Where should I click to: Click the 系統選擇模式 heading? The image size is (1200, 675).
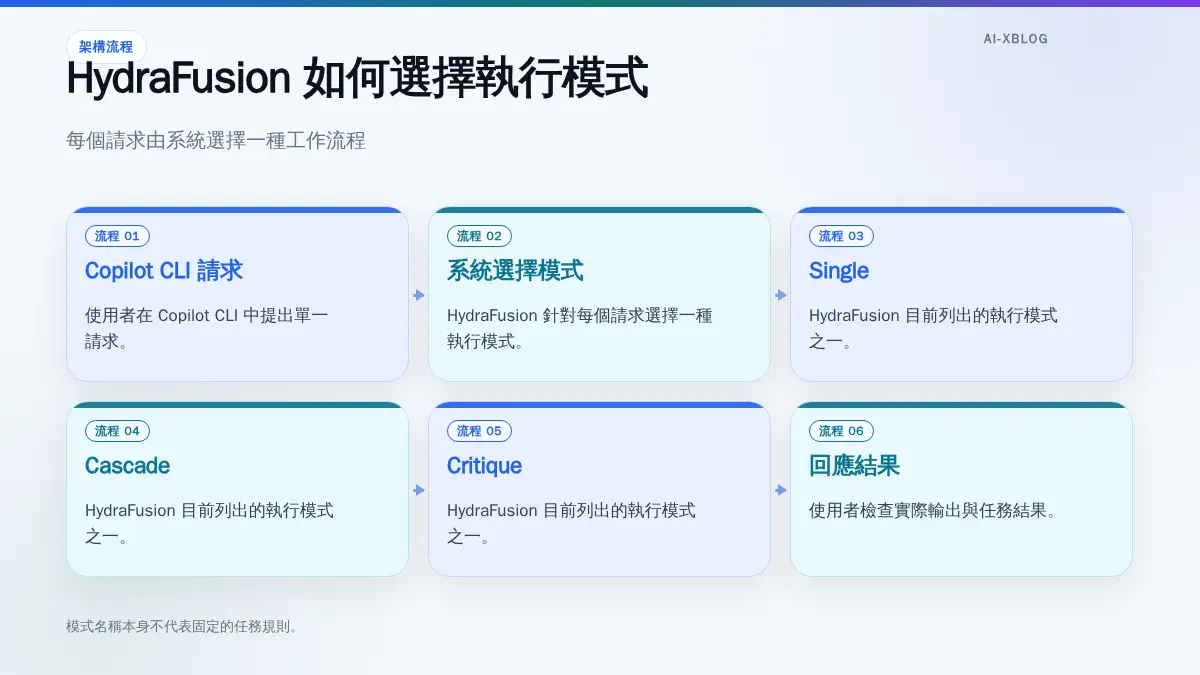click(515, 271)
